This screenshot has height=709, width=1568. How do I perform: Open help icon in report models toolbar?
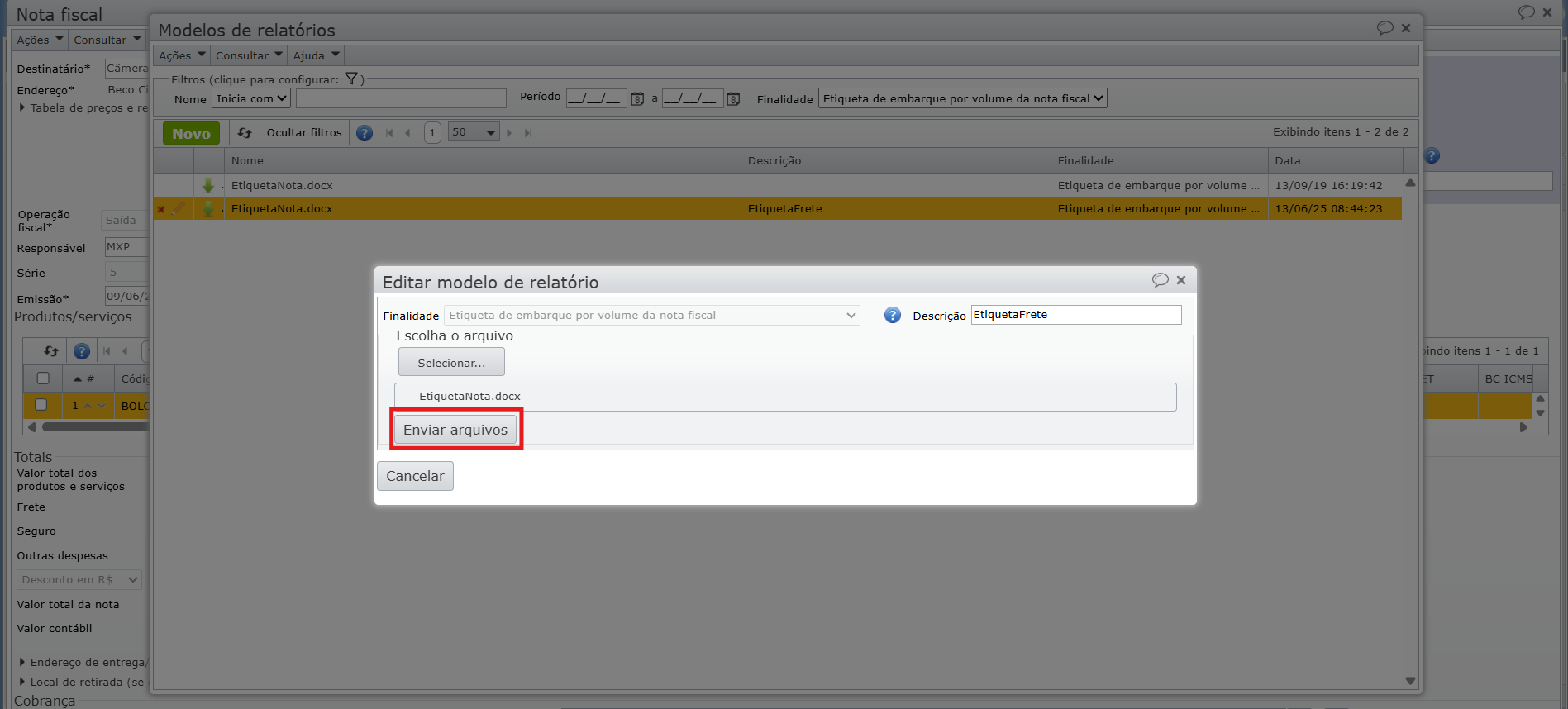coord(364,133)
